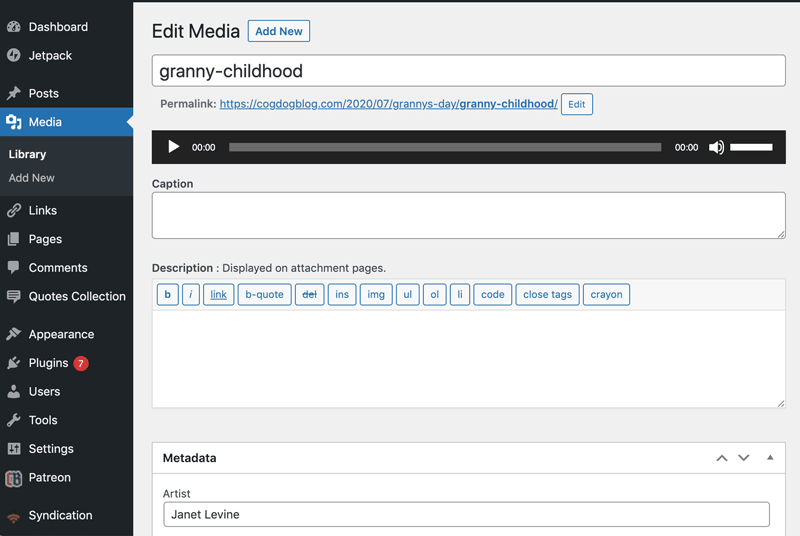800x536 pixels.
Task: Click the Add New button
Action: pos(279,31)
